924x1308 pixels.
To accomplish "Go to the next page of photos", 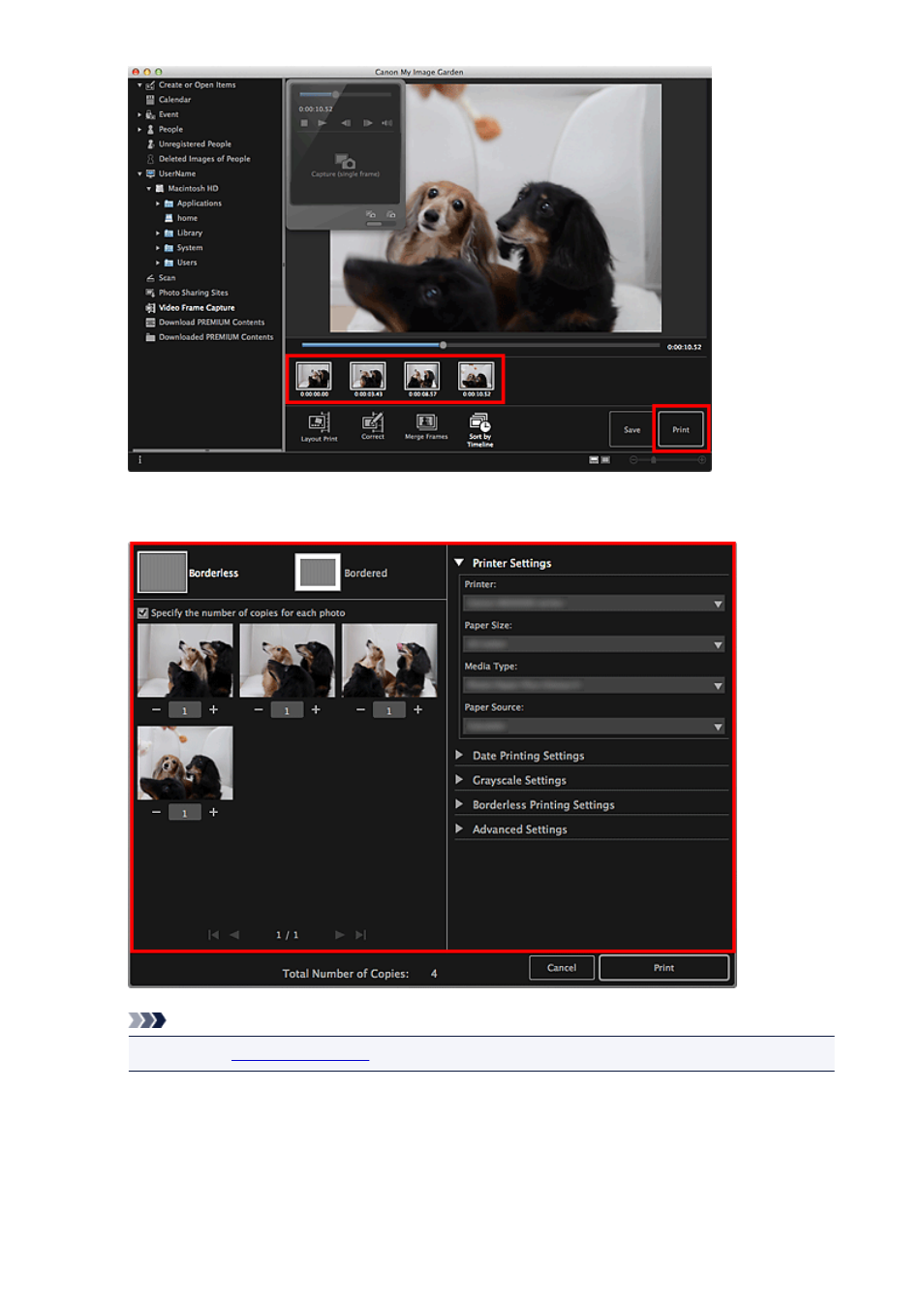I will point(340,935).
